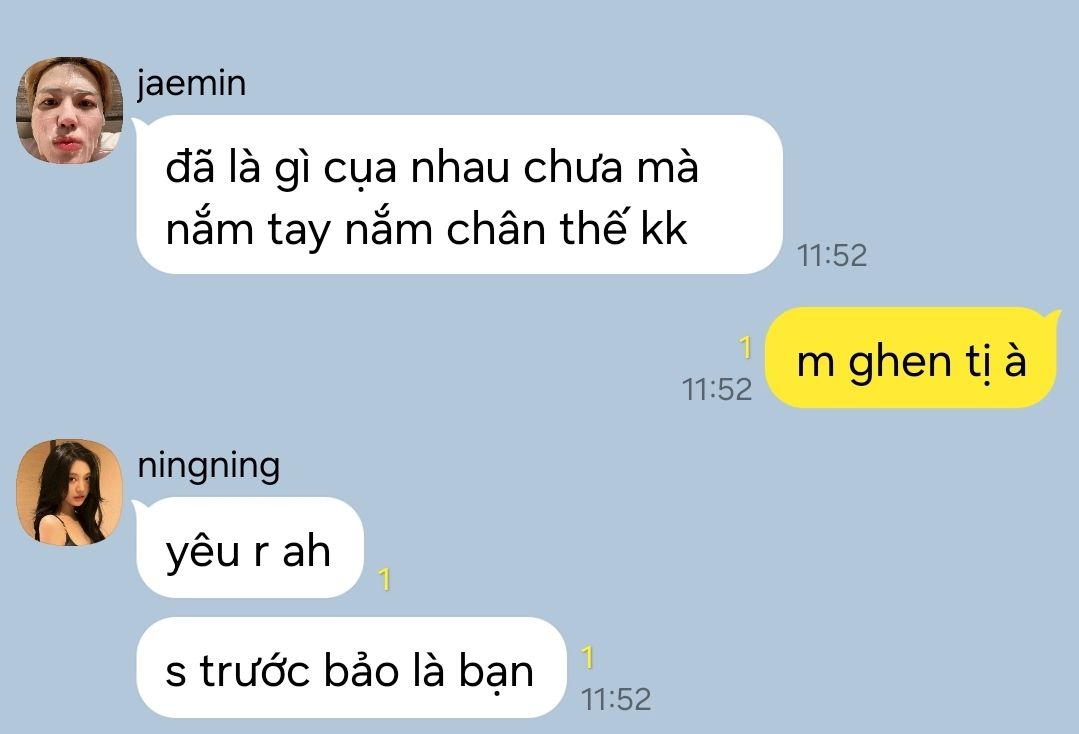The height and width of the screenshot is (734, 1079).
Task: Click the word "kk" in jaemin's message
Action: click(x=664, y=228)
